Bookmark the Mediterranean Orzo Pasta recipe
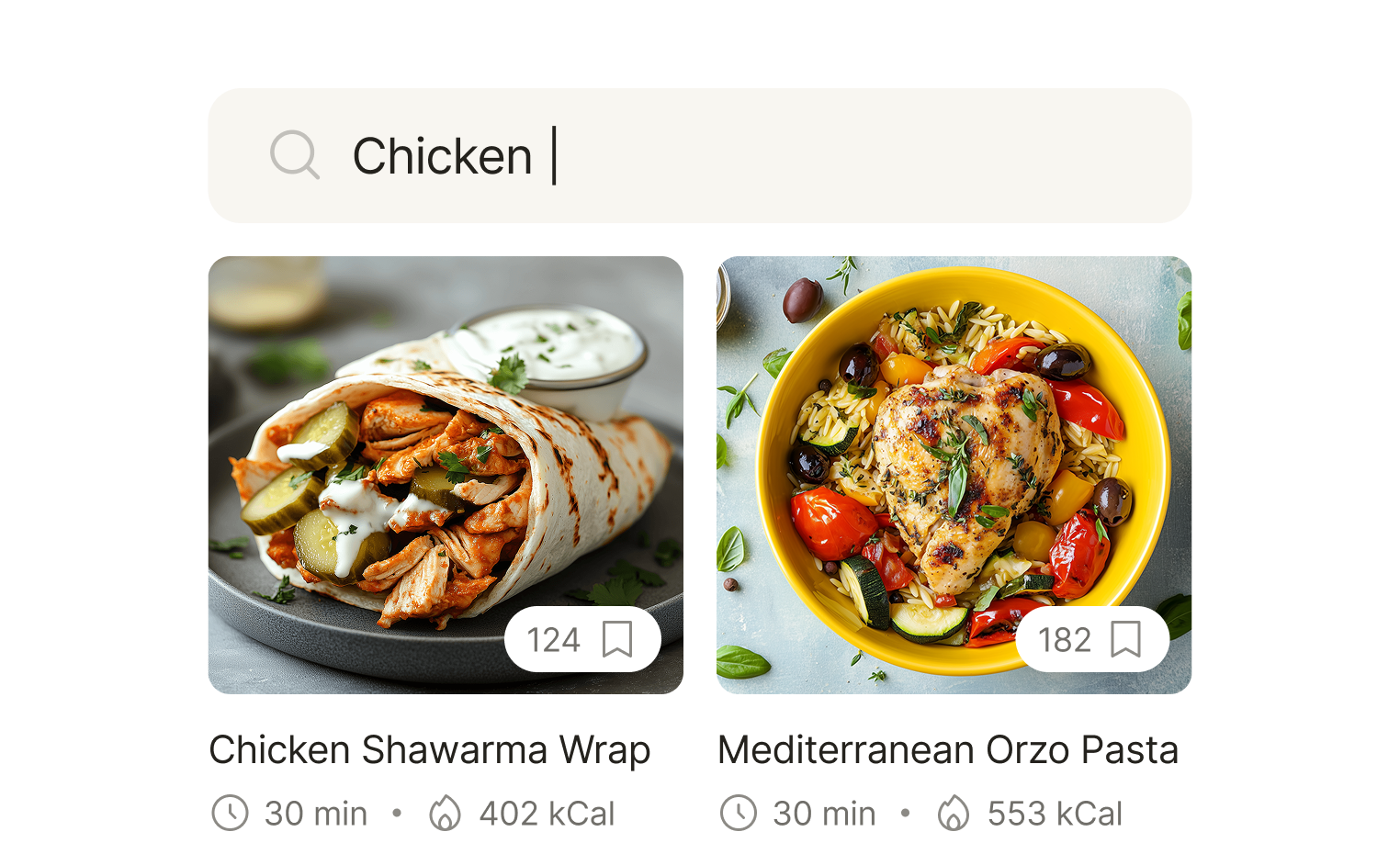The width and height of the screenshot is (1400, 843). [x=1125, y=639]
